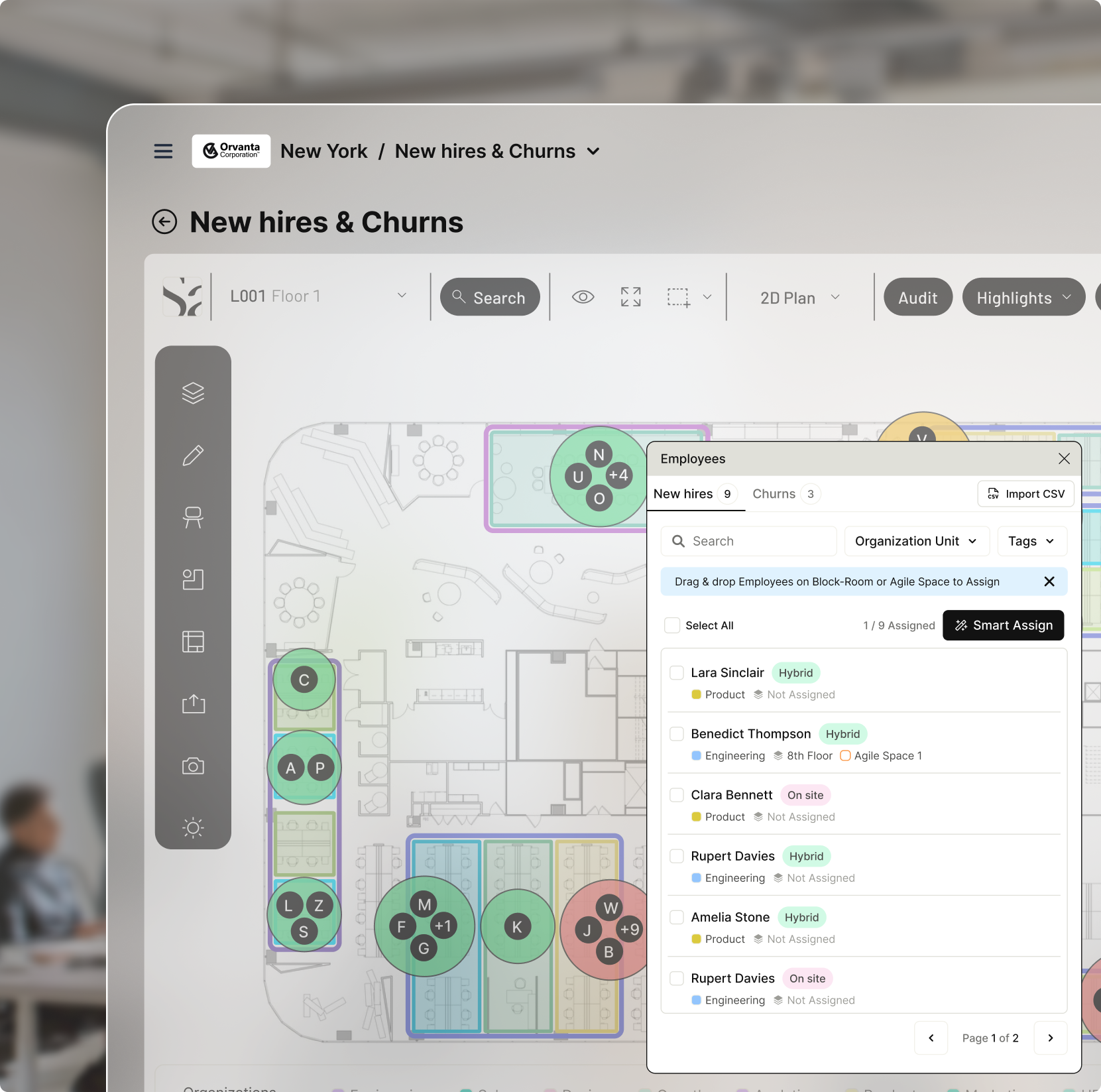Check the Rupert Davies On site checkbox

tap(677, 978)
